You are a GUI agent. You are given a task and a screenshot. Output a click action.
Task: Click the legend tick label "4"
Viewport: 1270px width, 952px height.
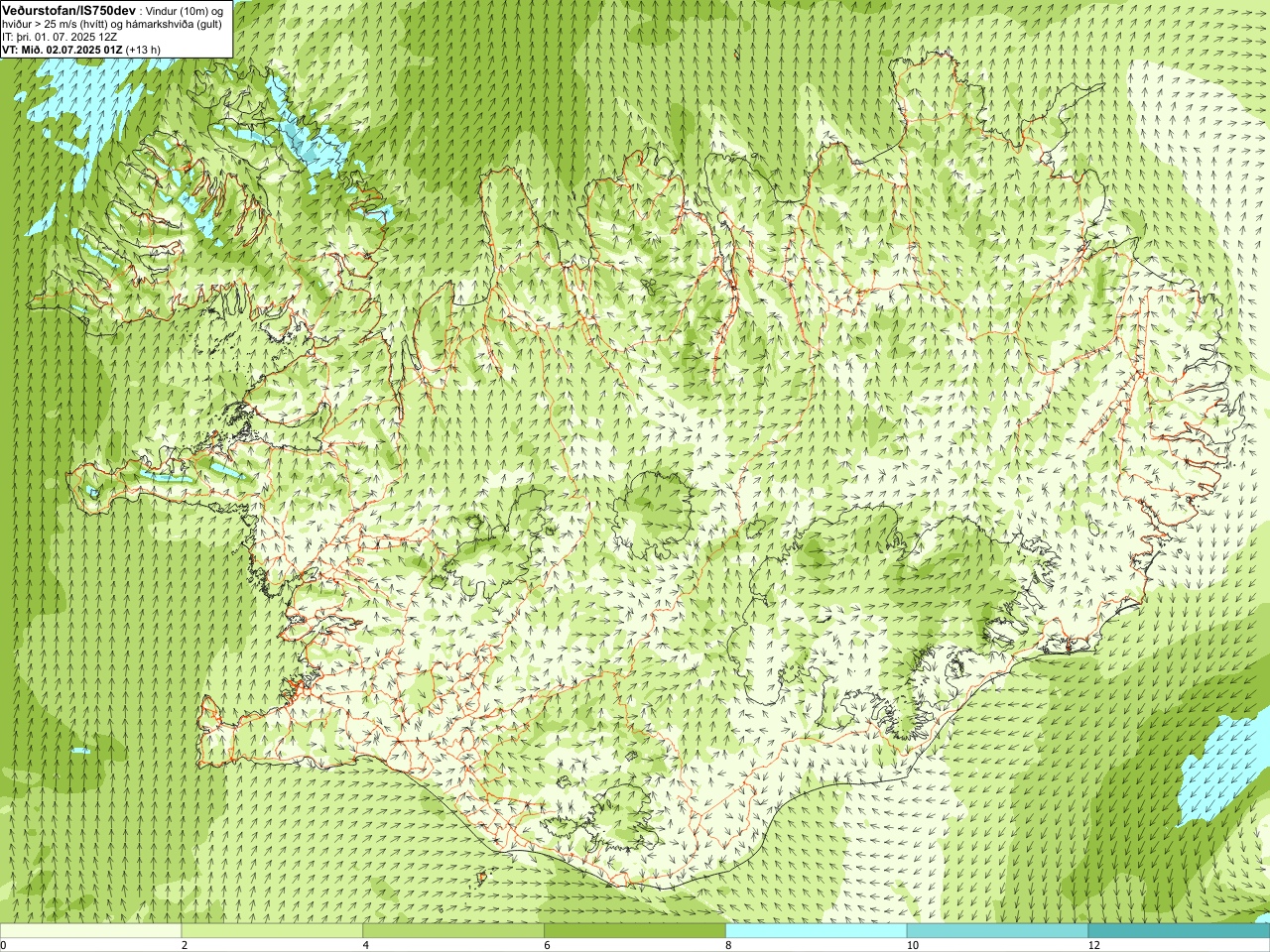point(366,945)
